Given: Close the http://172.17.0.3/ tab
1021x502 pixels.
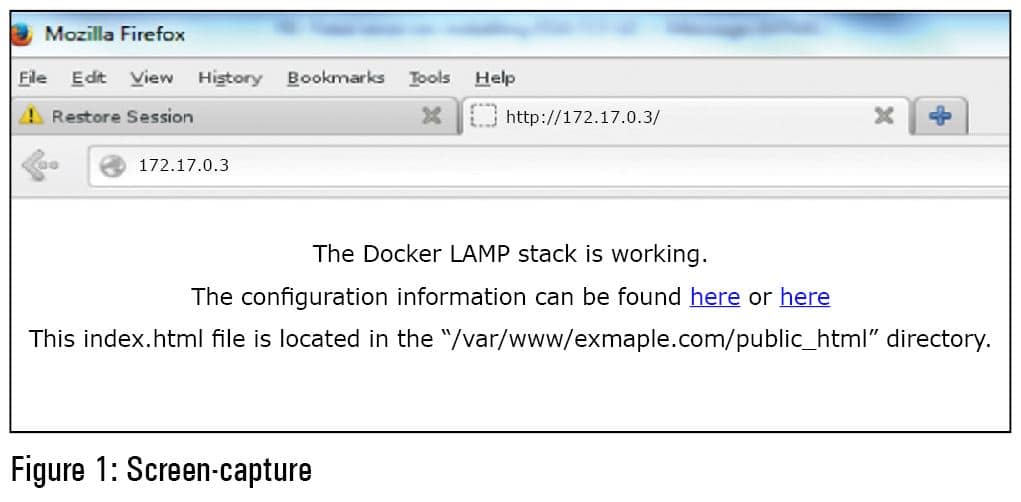Looking at the screenshot, I should click(x=884, y=116).
